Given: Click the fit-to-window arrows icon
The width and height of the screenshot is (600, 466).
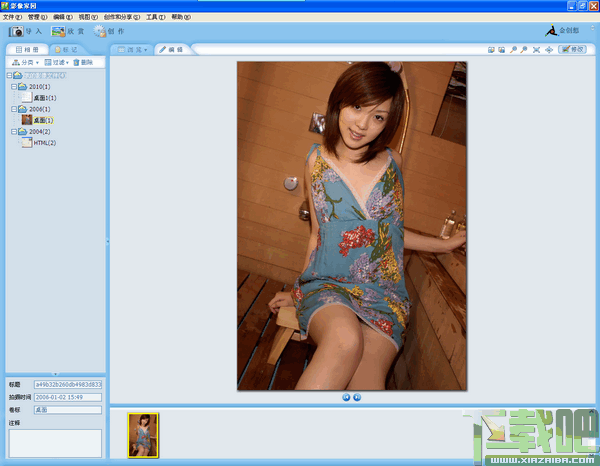Looking at the screenshot, I should click(x=536, y=50).
